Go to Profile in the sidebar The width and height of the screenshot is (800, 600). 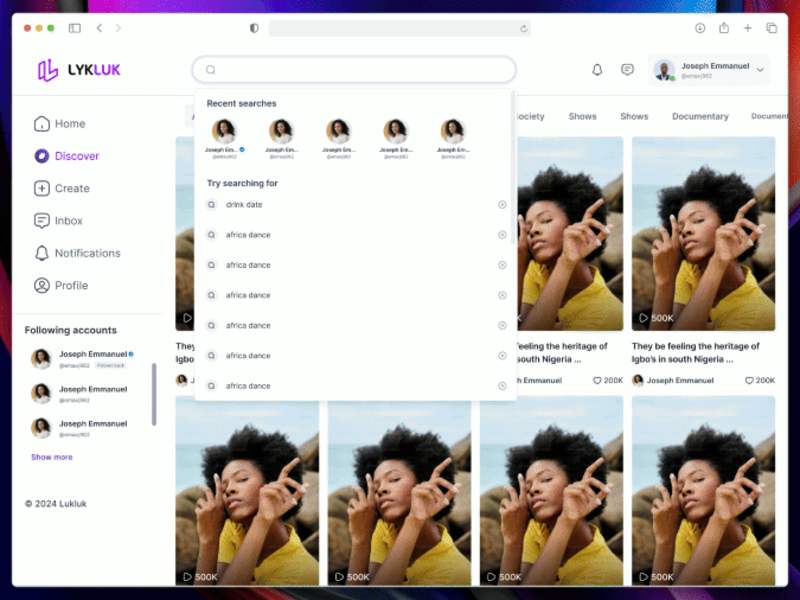coord(61,285)
